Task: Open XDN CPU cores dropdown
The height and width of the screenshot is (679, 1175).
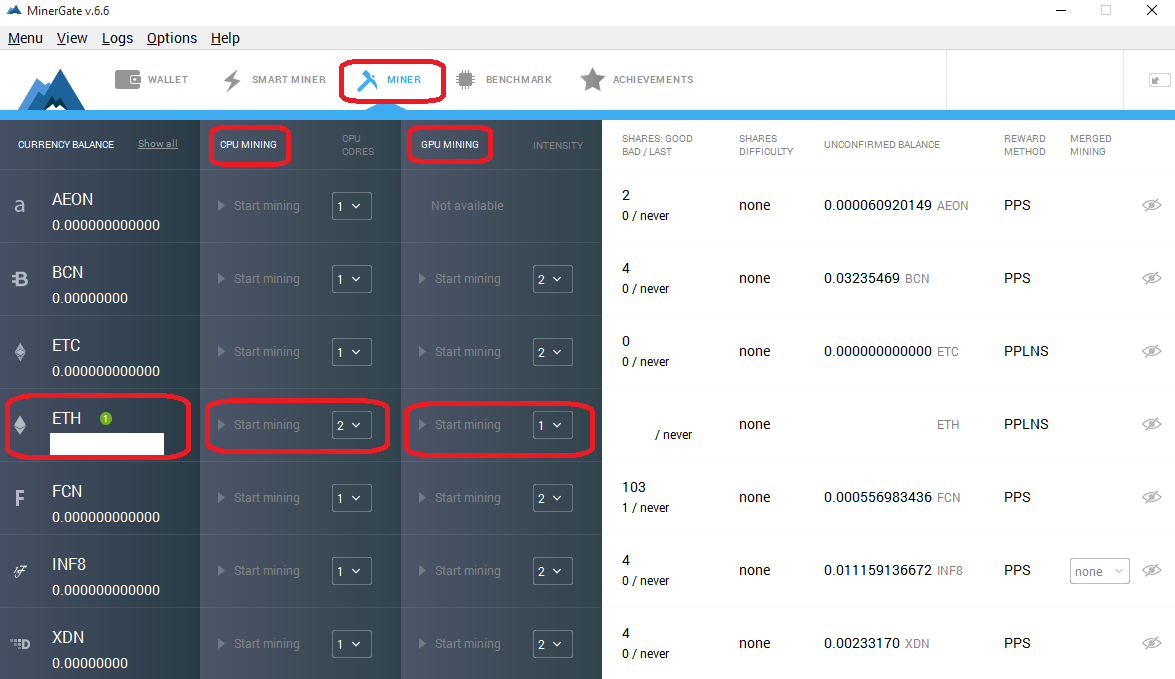Action: 351,645
